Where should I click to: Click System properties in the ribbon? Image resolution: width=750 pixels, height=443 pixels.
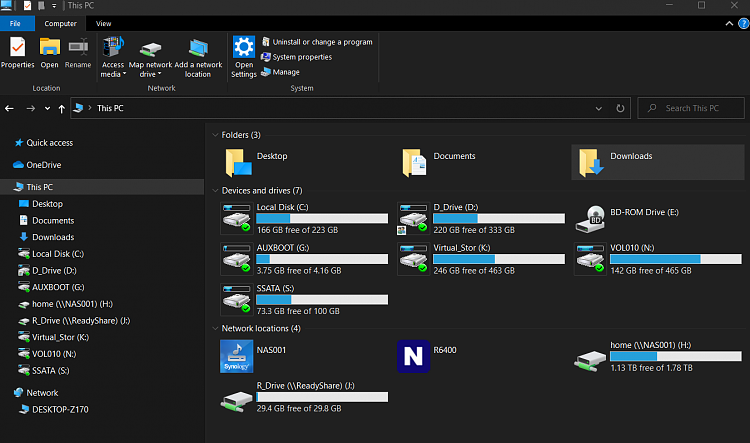point(301,57)
